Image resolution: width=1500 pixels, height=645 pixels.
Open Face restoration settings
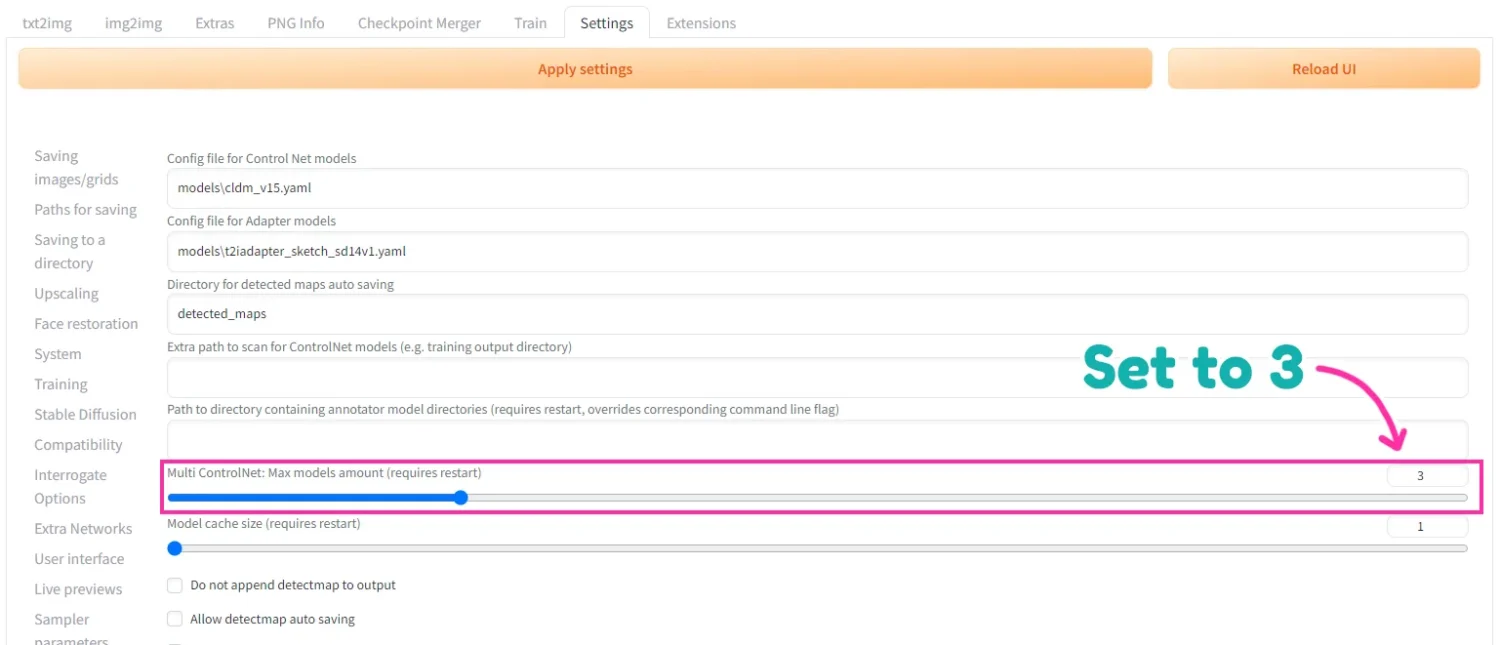[x=86, y=324]
